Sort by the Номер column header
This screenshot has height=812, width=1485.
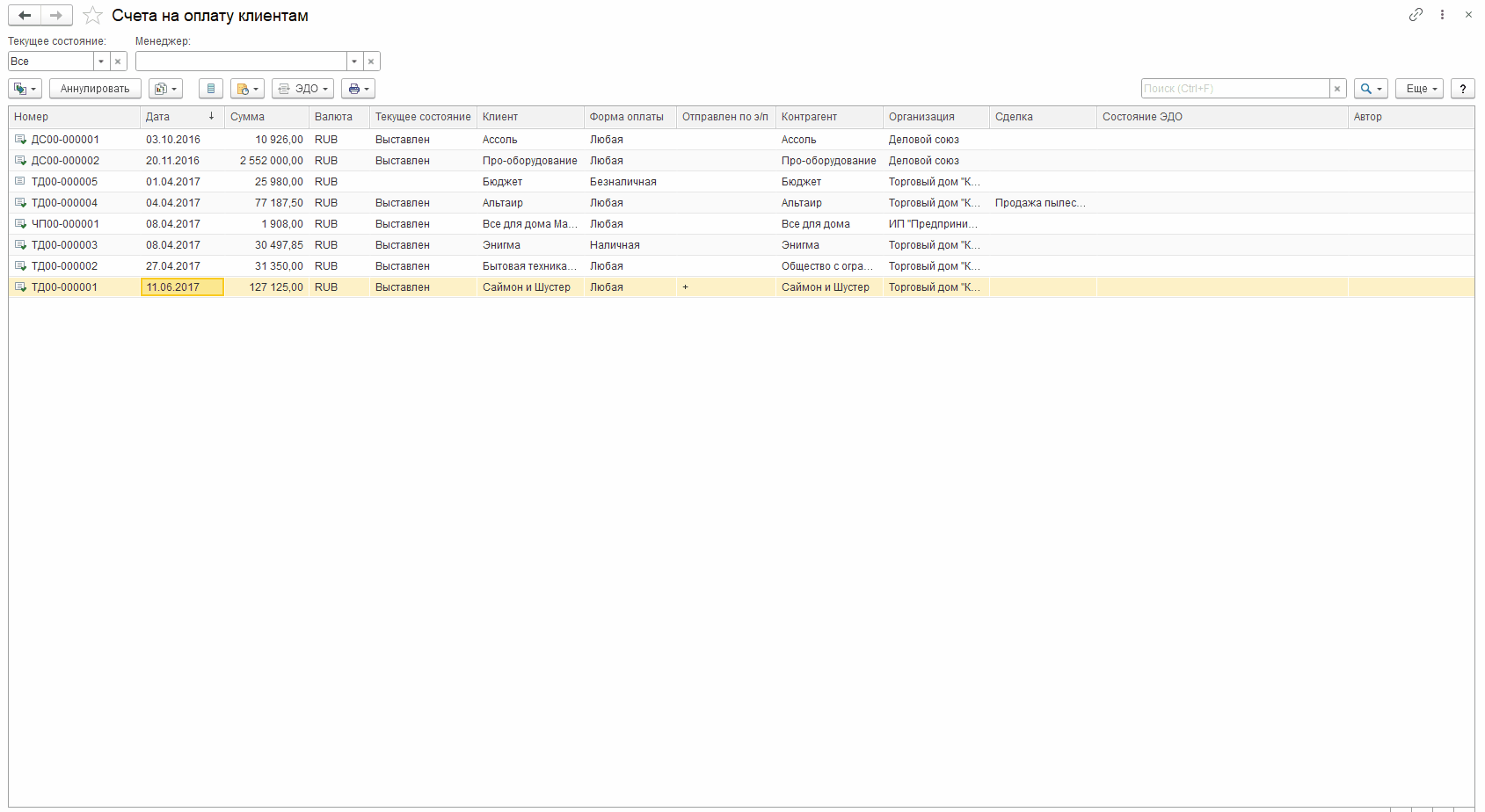tap(75, 117)
